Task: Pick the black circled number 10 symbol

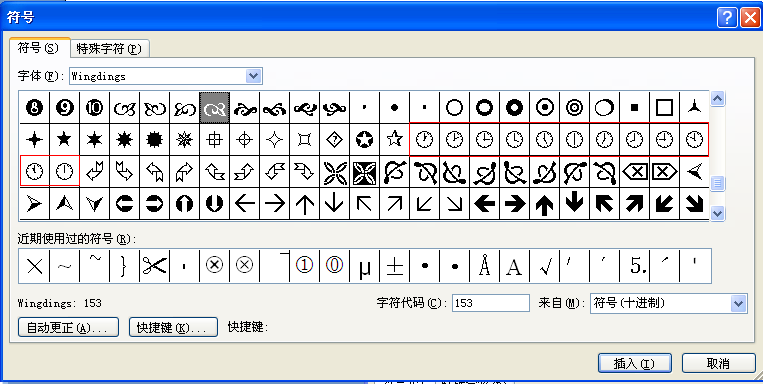Action: tap(94, 108)
